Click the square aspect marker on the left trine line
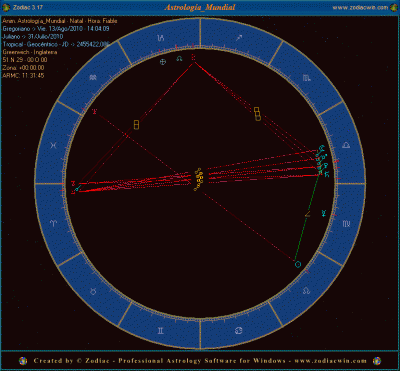400x371 pixels. pos(136,125)
